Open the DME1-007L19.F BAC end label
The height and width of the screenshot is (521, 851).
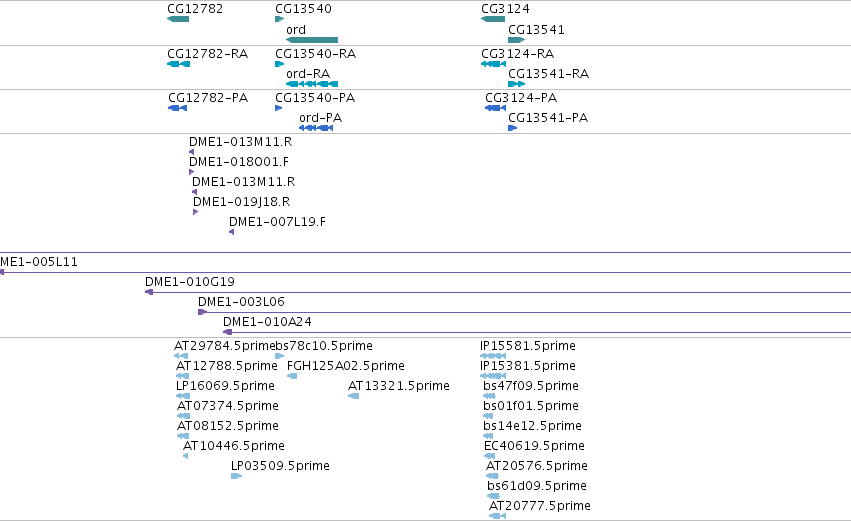[277, 222]
